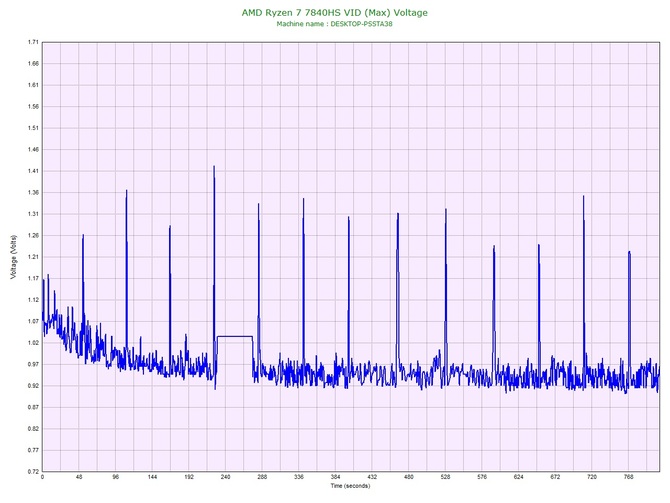The height and width of the screenshot is (503, 670).
Task: Click the 1.12 voltage tick value
Action: [33, 300]
